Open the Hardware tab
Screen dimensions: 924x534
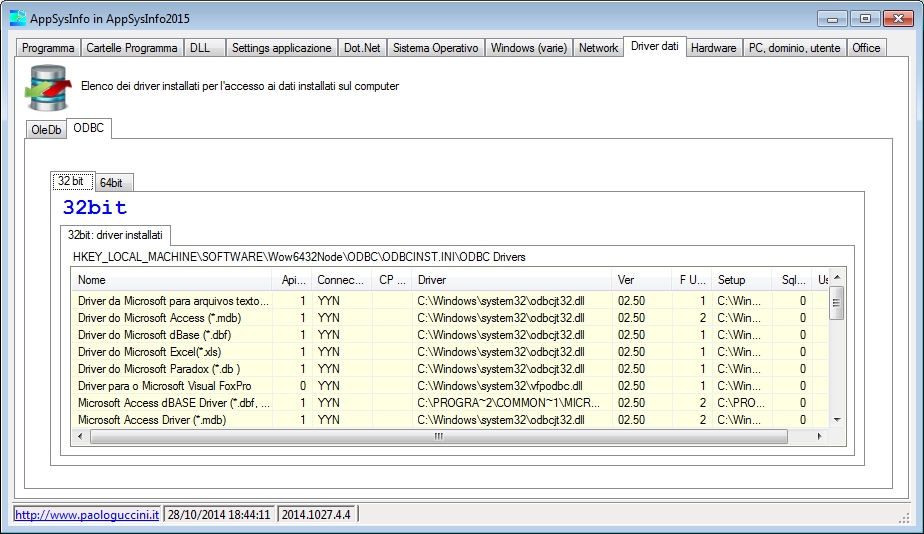(x=713, y=48)
